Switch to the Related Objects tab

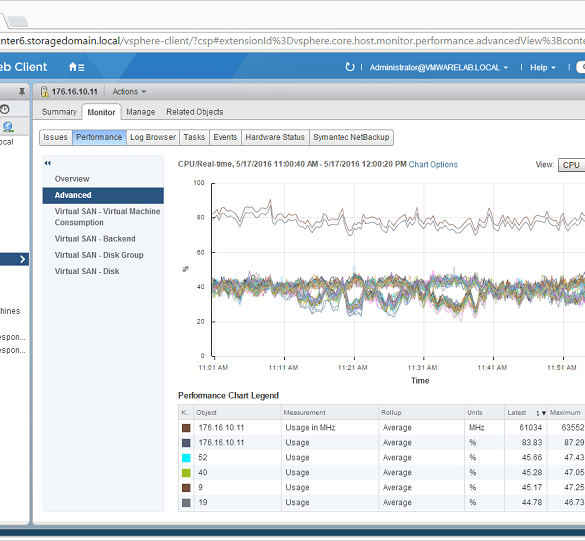195,112
